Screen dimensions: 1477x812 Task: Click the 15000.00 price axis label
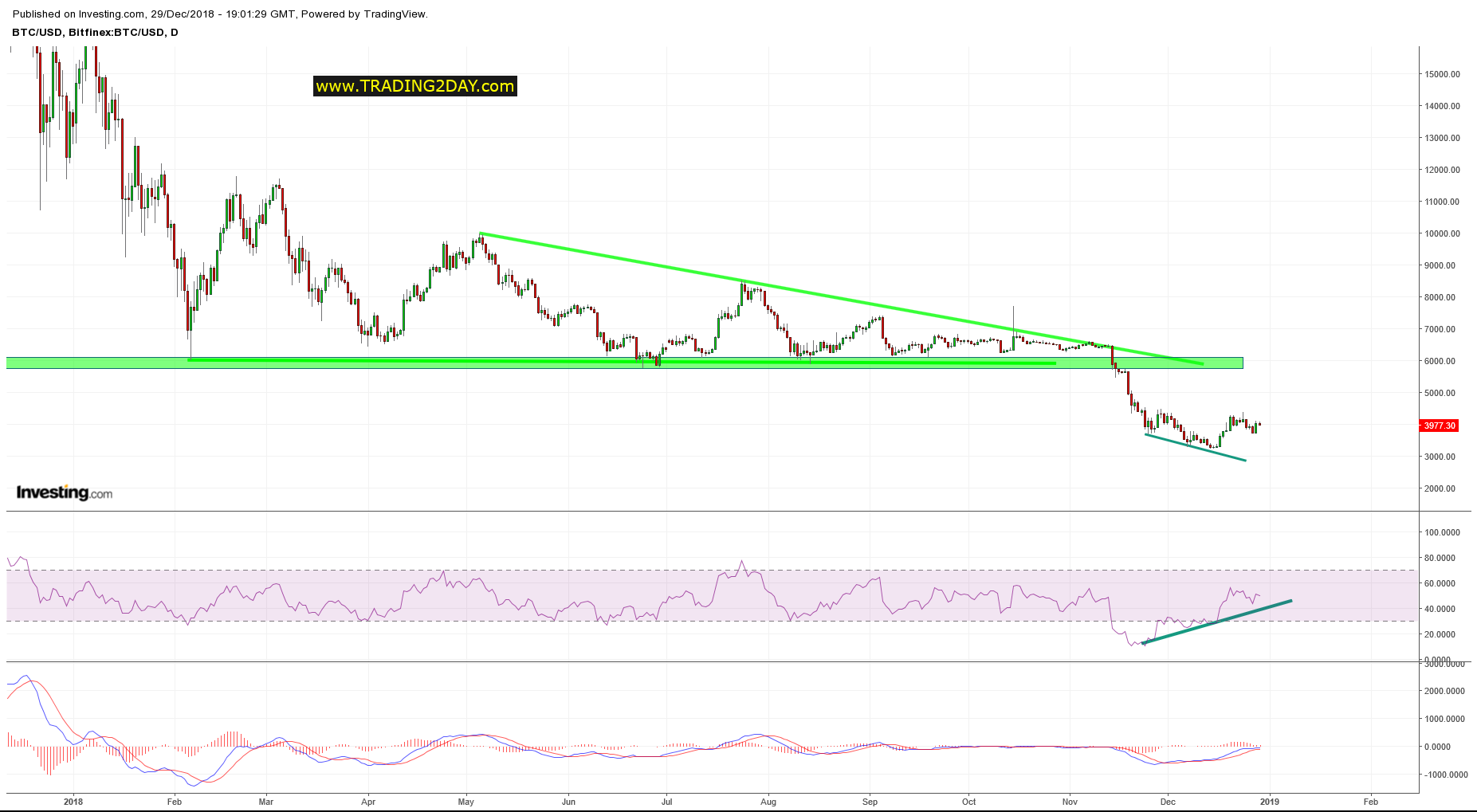point(1443,74)
